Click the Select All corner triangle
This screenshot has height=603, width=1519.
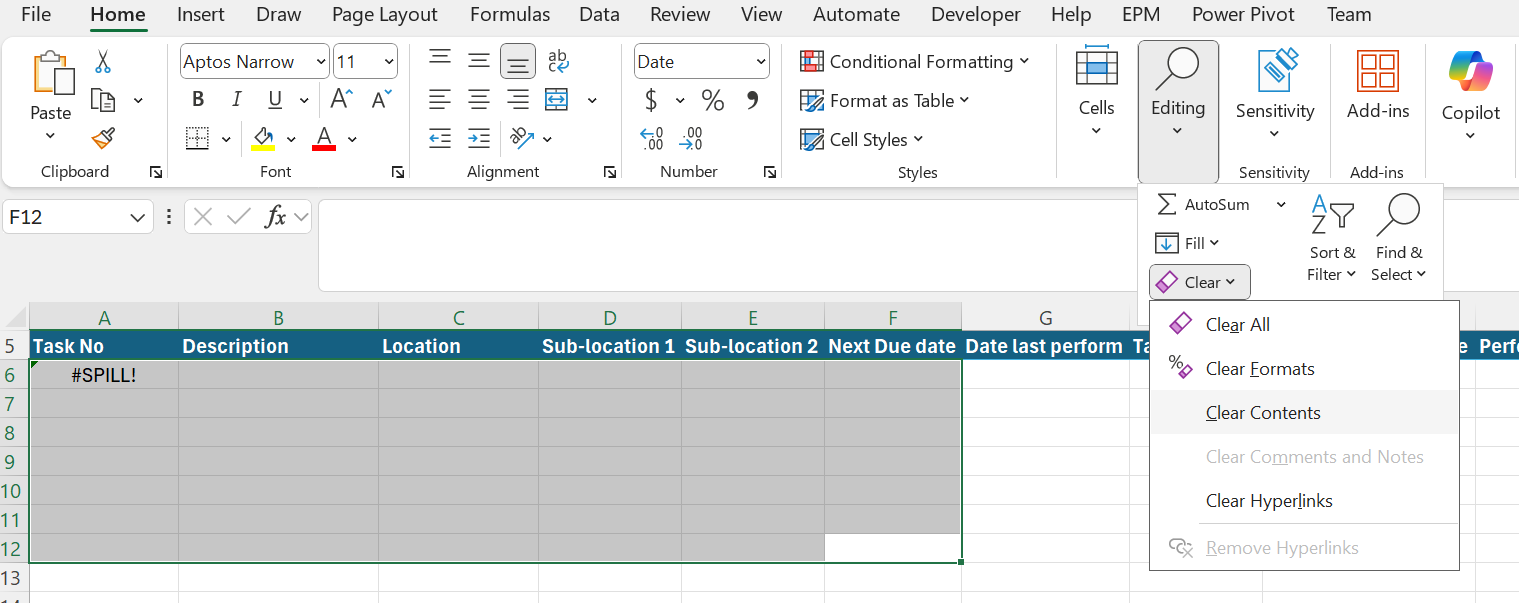(15, 318)
